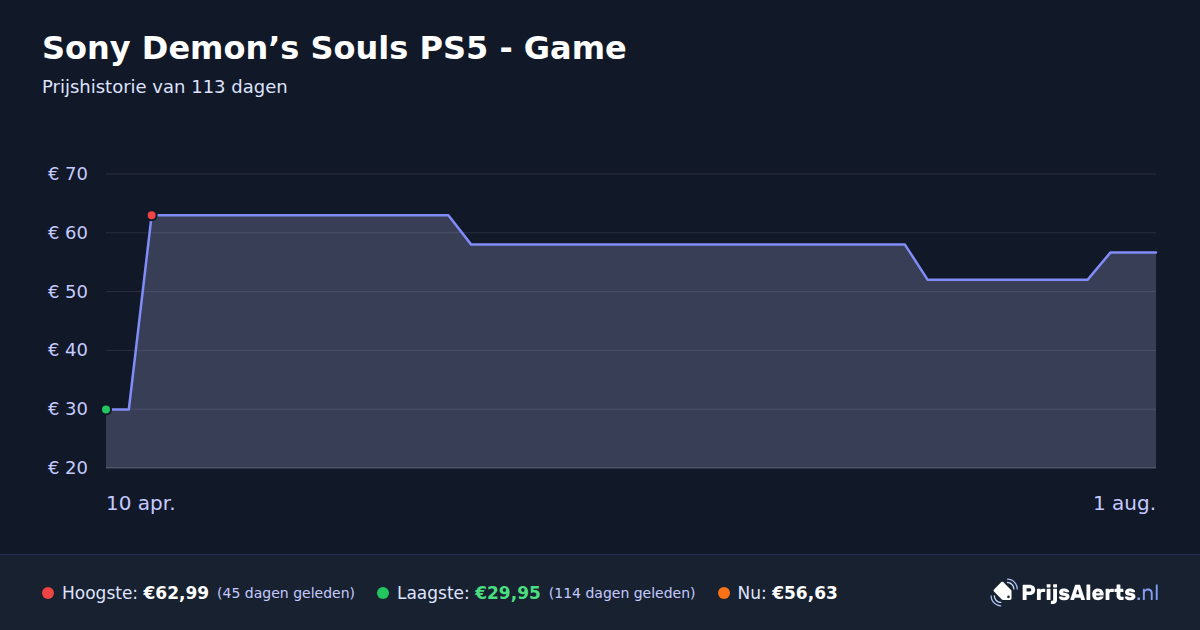Click the 1 aug. end date label
This screenshot has height=630, width=1200.
[1124, 504]
